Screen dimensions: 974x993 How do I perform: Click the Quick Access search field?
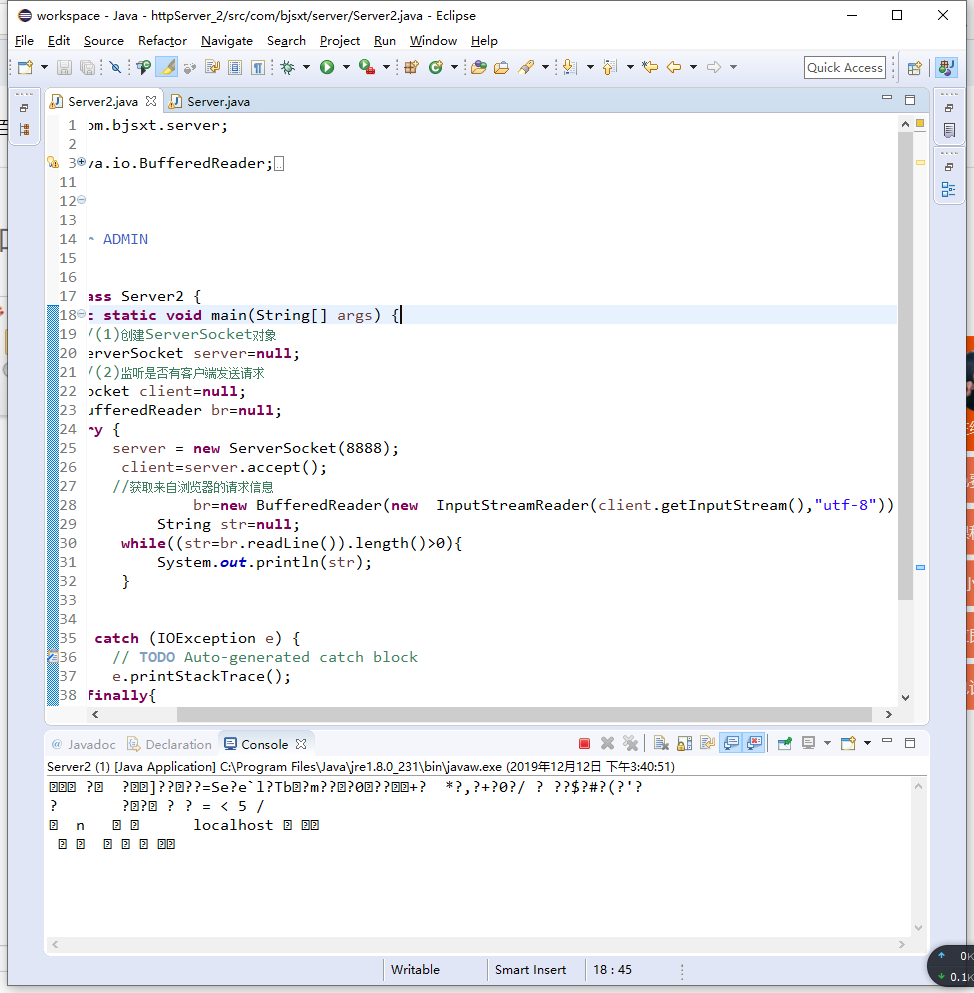[x=845, y=68]
